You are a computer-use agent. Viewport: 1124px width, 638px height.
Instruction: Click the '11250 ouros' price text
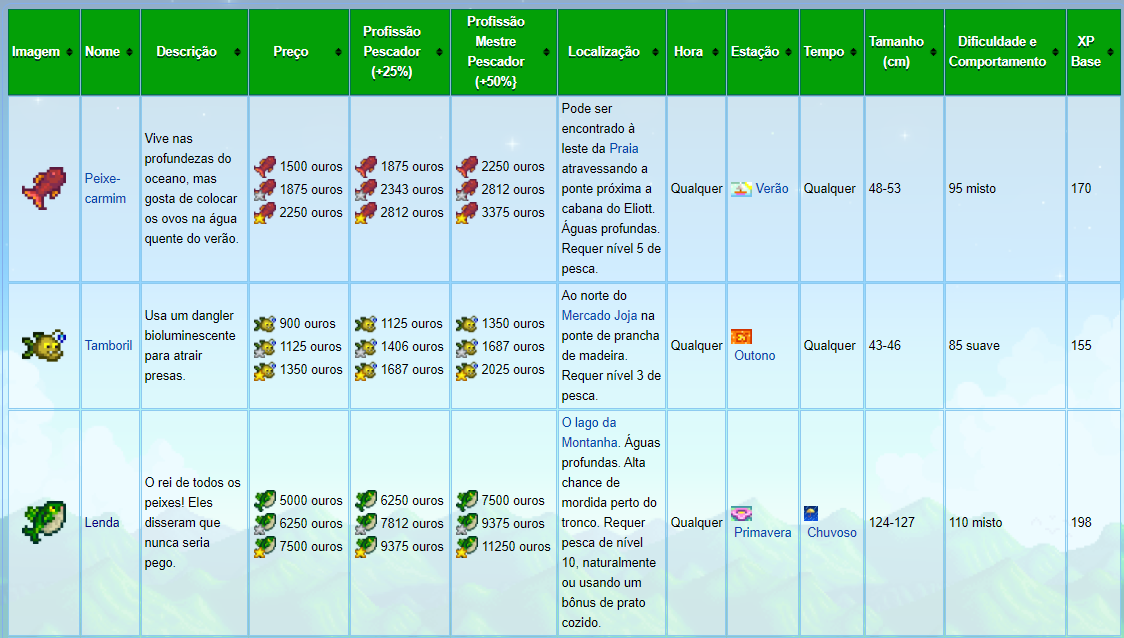point(516,546)
